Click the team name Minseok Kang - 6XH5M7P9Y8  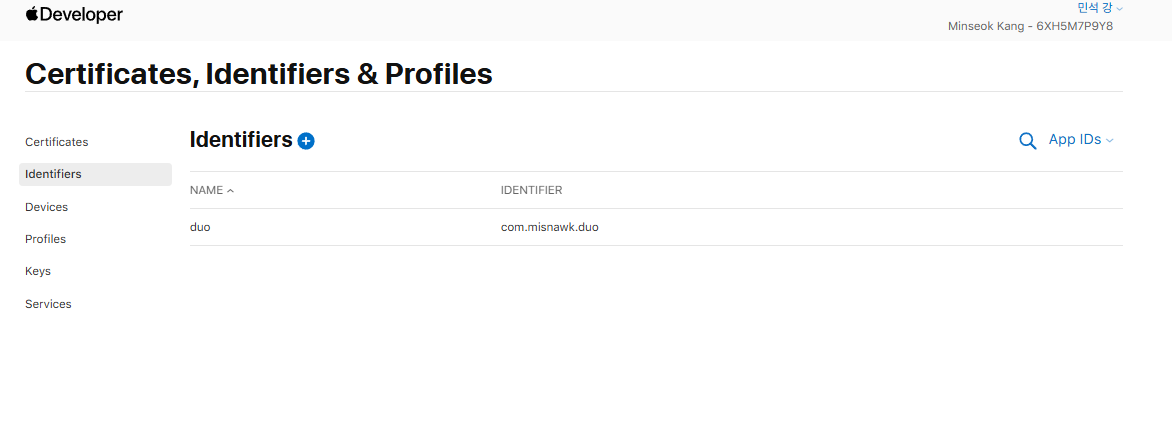1030,26
